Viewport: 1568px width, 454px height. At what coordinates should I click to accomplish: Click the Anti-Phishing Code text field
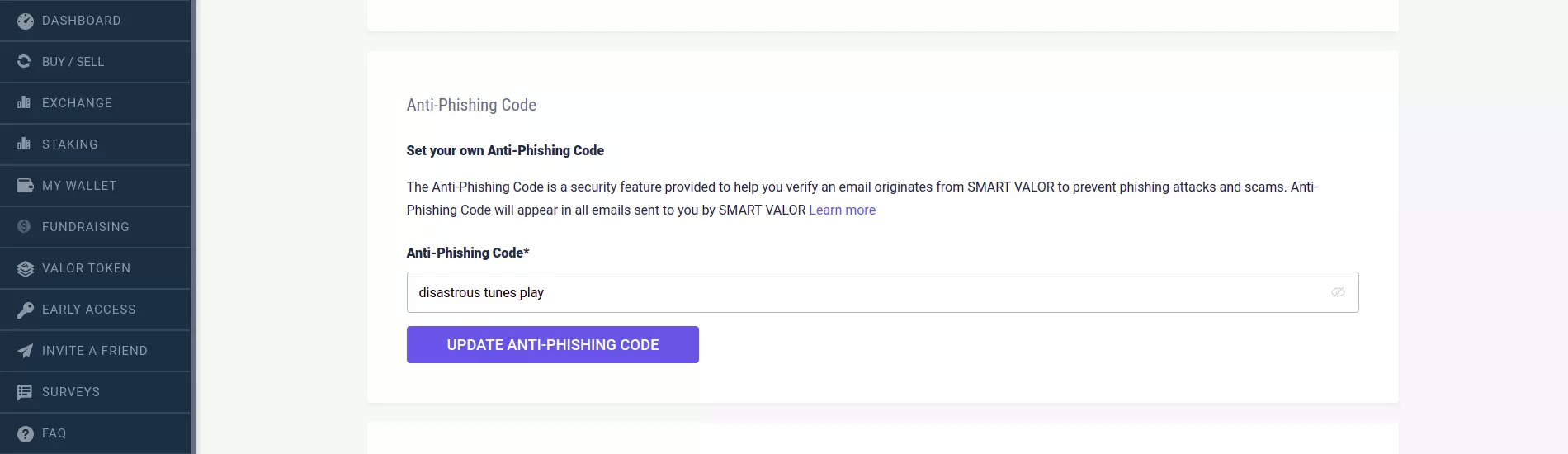(882, 292)
